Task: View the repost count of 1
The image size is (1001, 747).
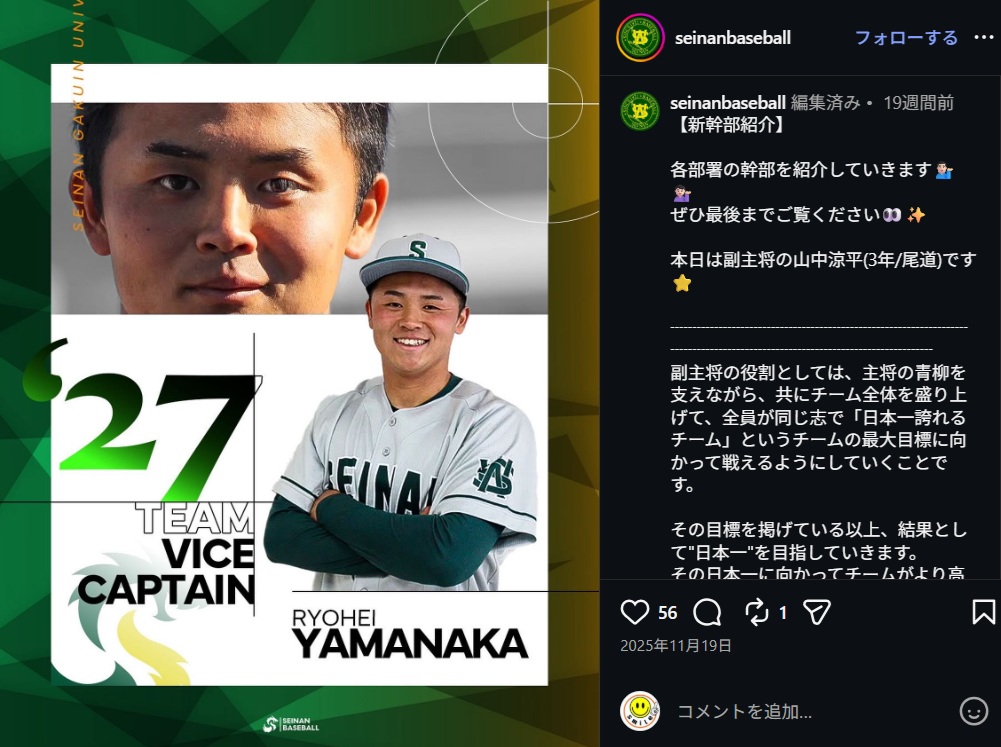Action: (783, 613)
